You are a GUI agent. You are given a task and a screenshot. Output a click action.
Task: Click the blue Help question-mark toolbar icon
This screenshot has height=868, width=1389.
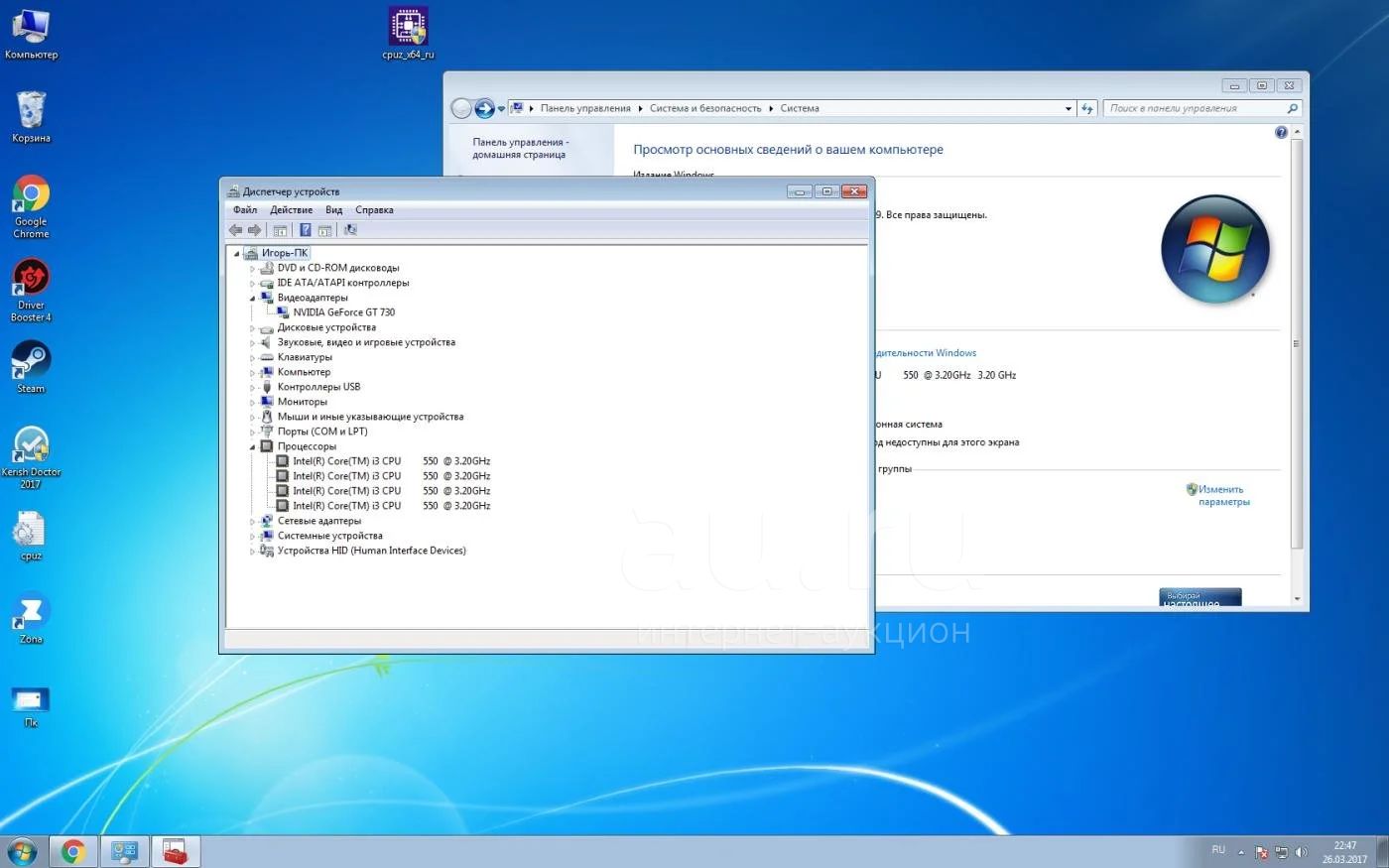pos(306,230)
